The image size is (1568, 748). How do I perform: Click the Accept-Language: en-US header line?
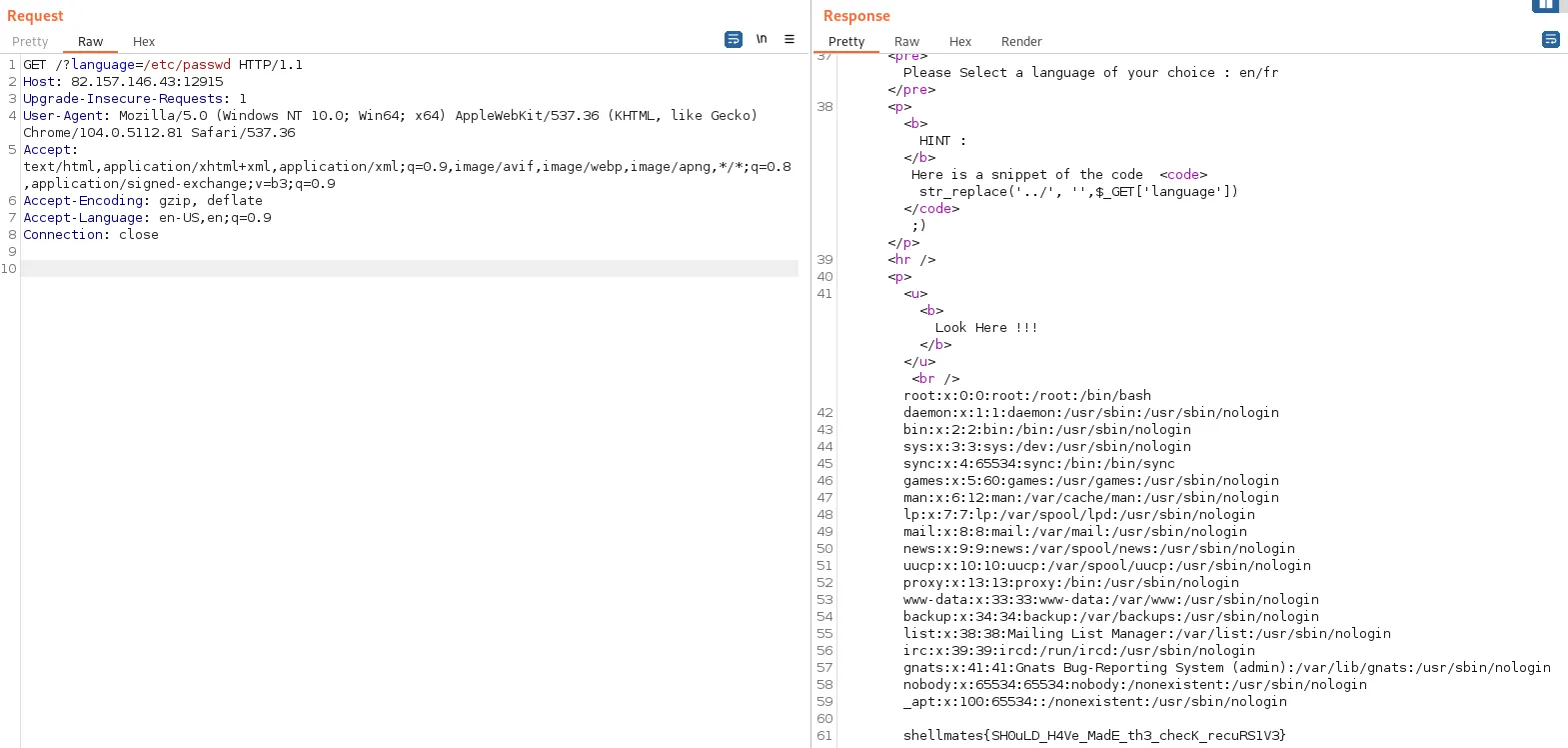(x=147, y=218)
